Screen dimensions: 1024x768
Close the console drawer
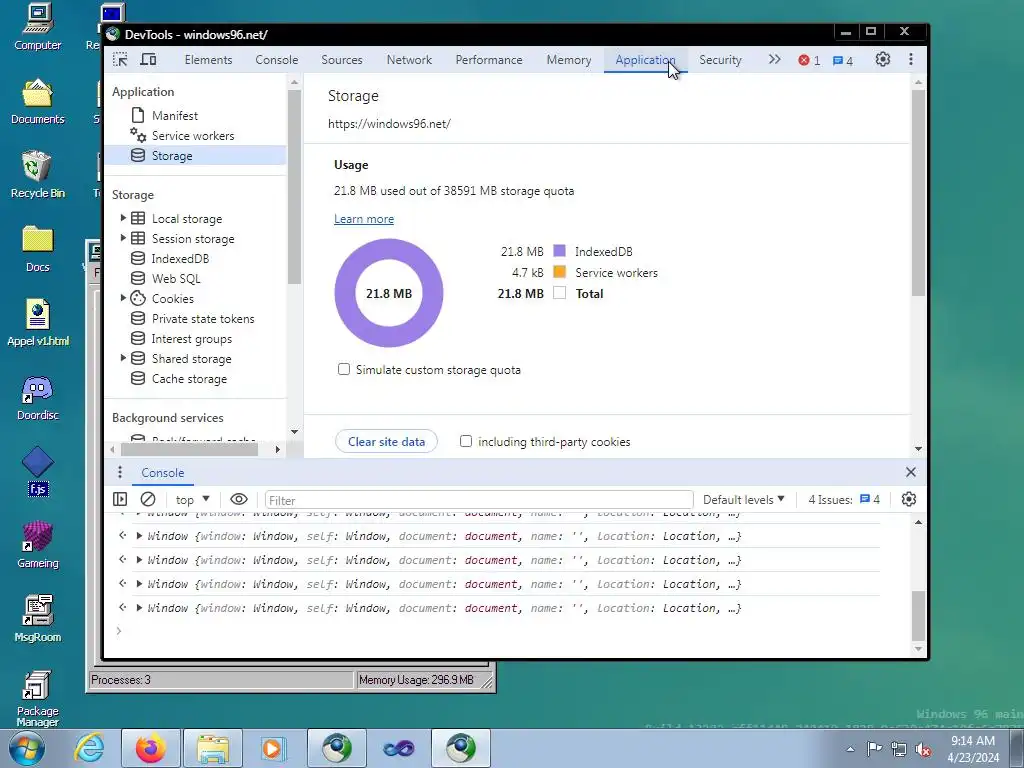point(910,472)
